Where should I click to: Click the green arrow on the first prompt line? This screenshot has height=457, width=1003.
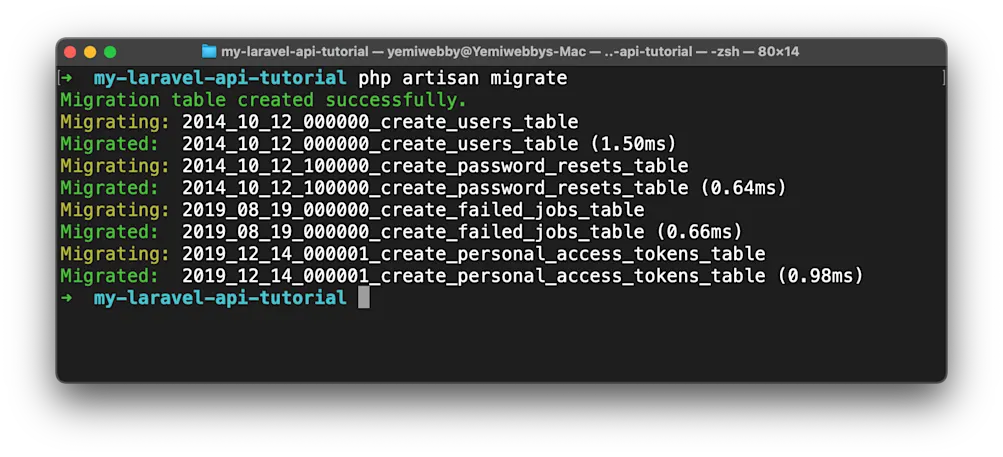67,79
